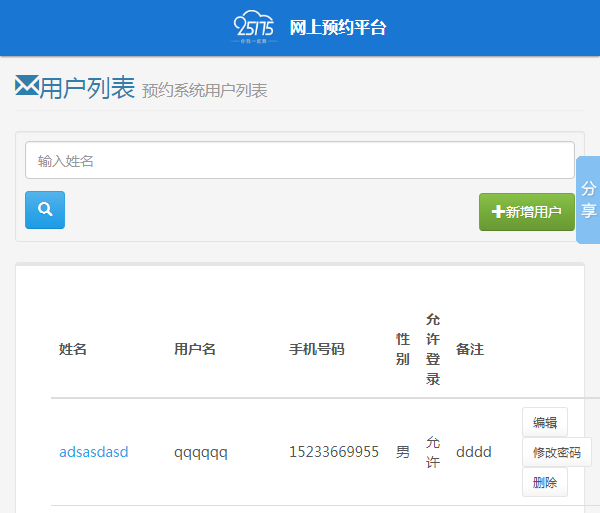Click the 手机号码 column header

pos(316,349)
